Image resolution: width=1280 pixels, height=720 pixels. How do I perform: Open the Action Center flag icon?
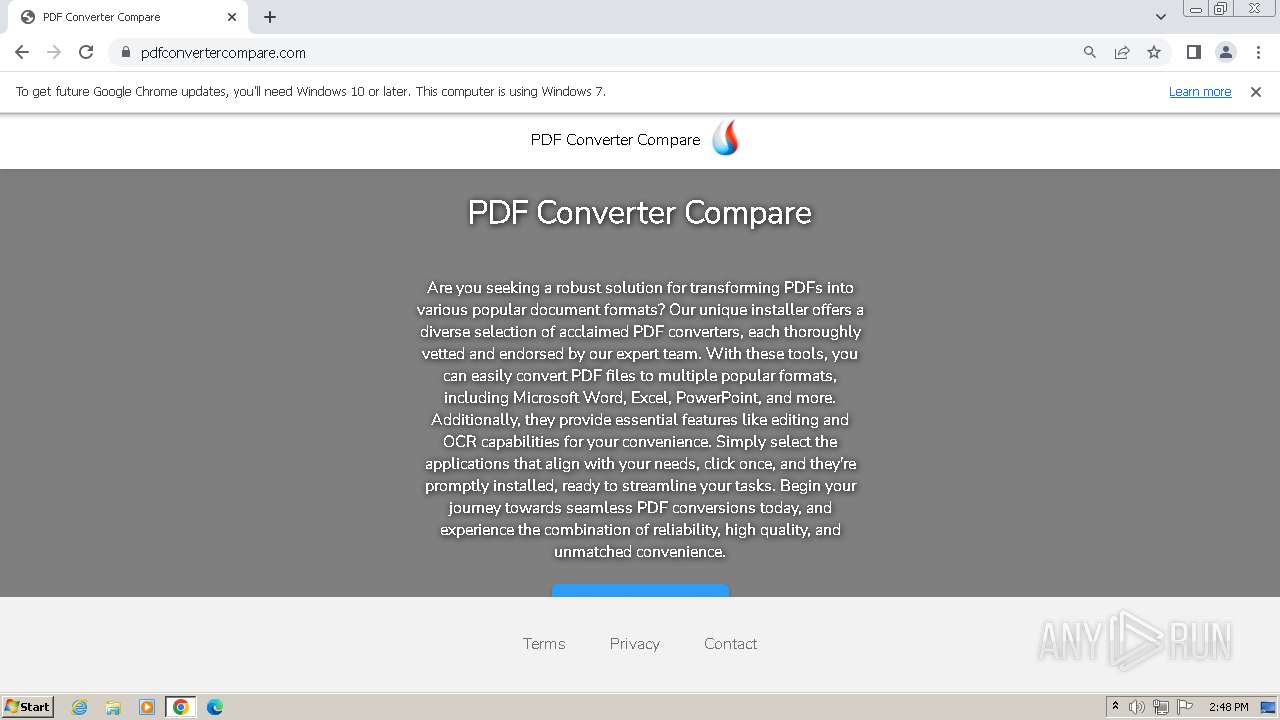point(1185,707)
